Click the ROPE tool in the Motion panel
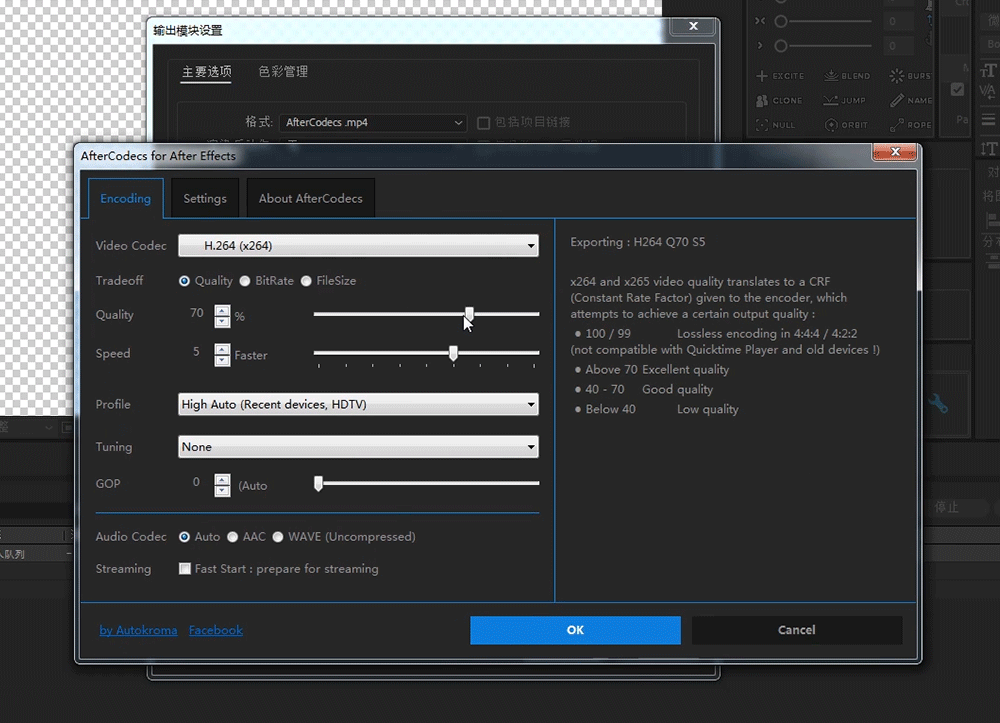The image size is (1000, 723). 911,124
